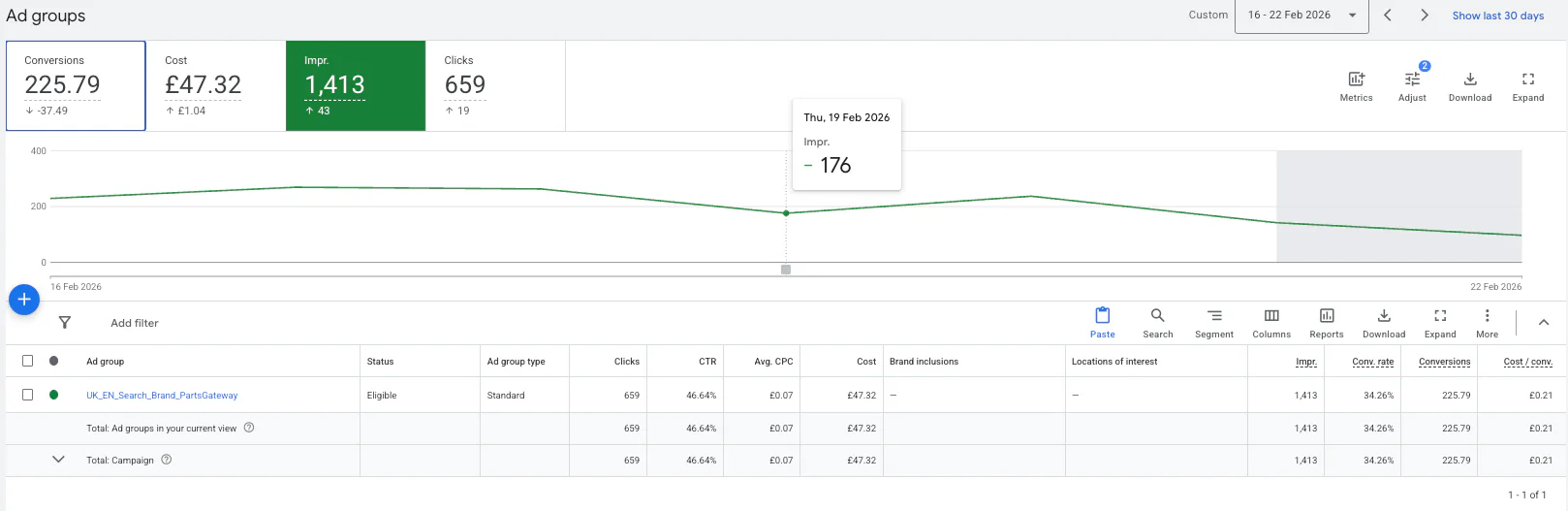
Task: Select the Cost scorecard
Action: click(x=215, y=85)
